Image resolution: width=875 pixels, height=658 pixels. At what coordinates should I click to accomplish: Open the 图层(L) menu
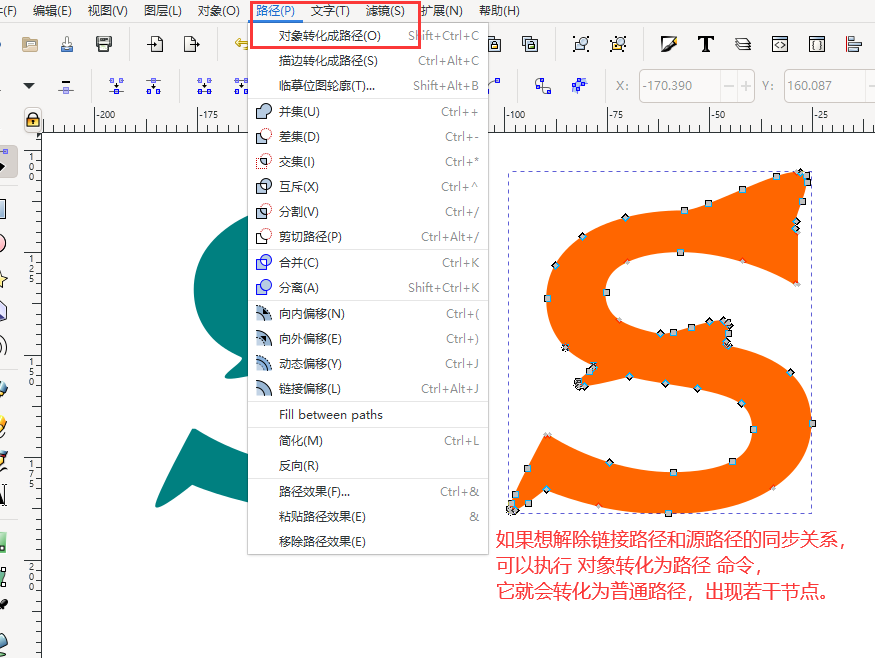(x=162, y=11)
